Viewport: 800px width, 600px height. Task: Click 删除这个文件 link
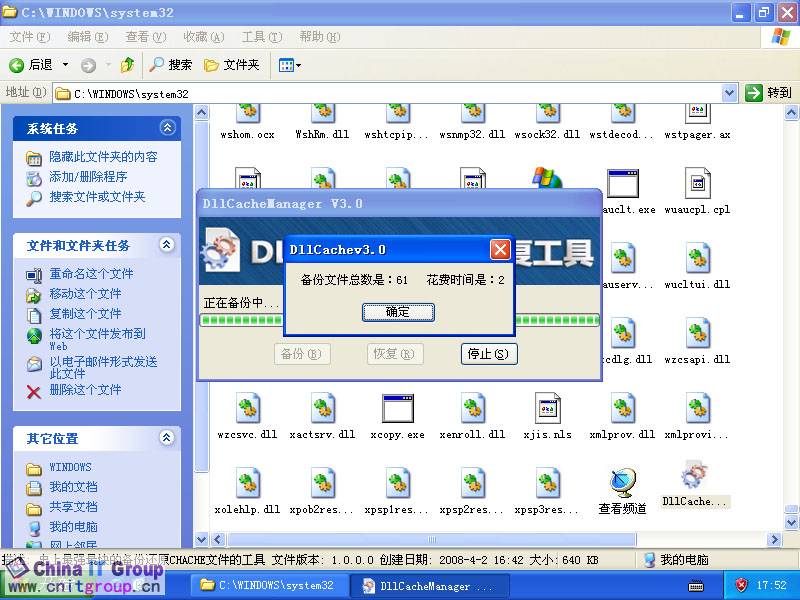click(85, 390)
